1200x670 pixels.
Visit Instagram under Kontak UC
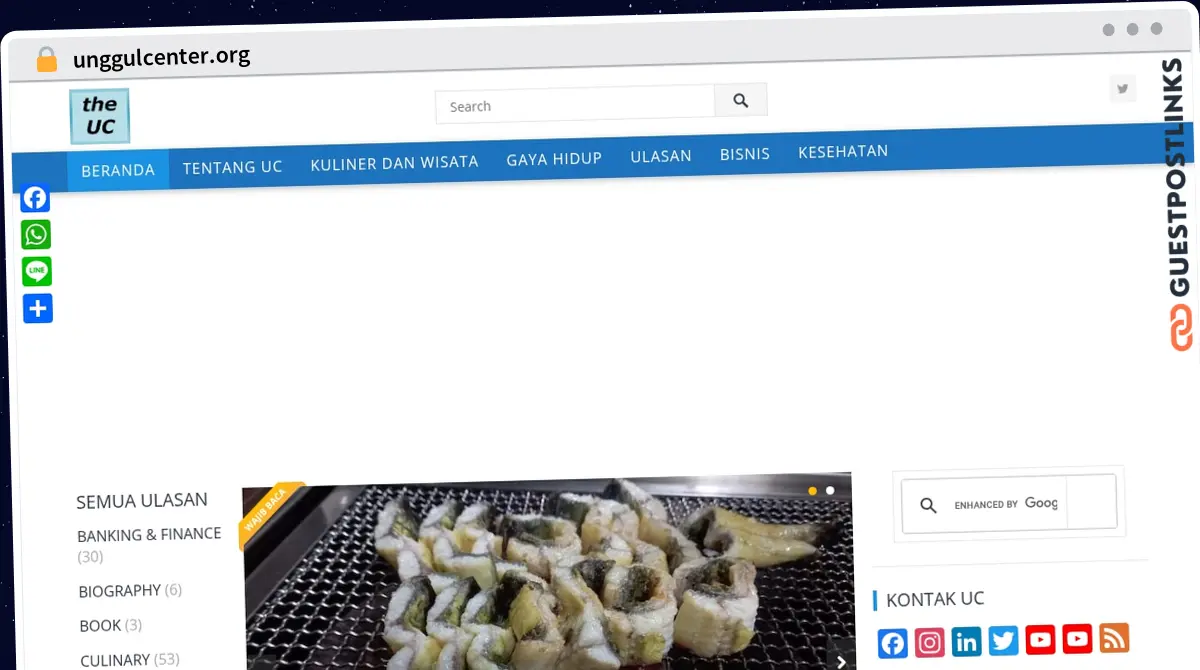(x=930, y=643)
